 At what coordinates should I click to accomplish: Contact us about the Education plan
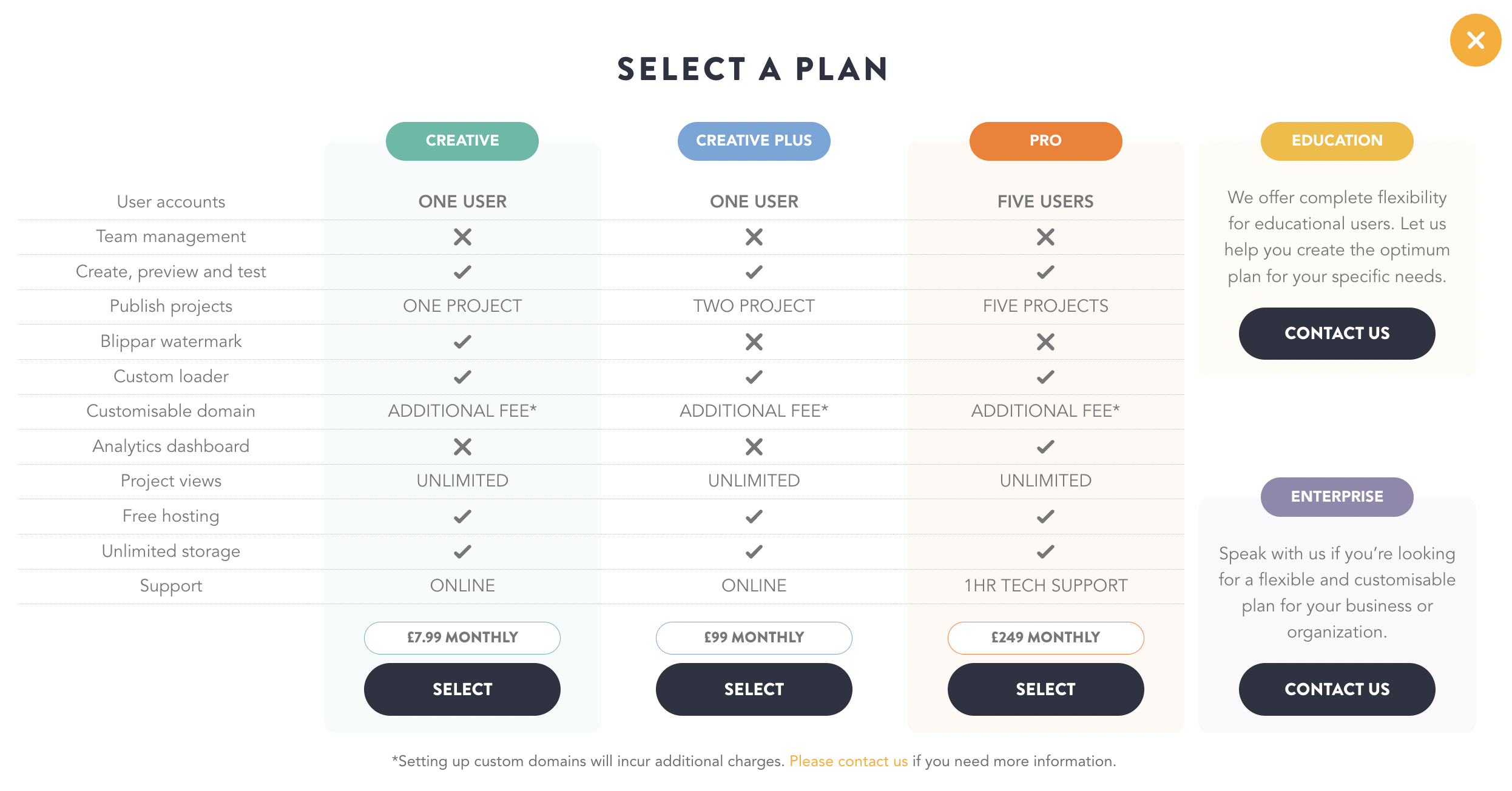click(x=1337, y=333)
